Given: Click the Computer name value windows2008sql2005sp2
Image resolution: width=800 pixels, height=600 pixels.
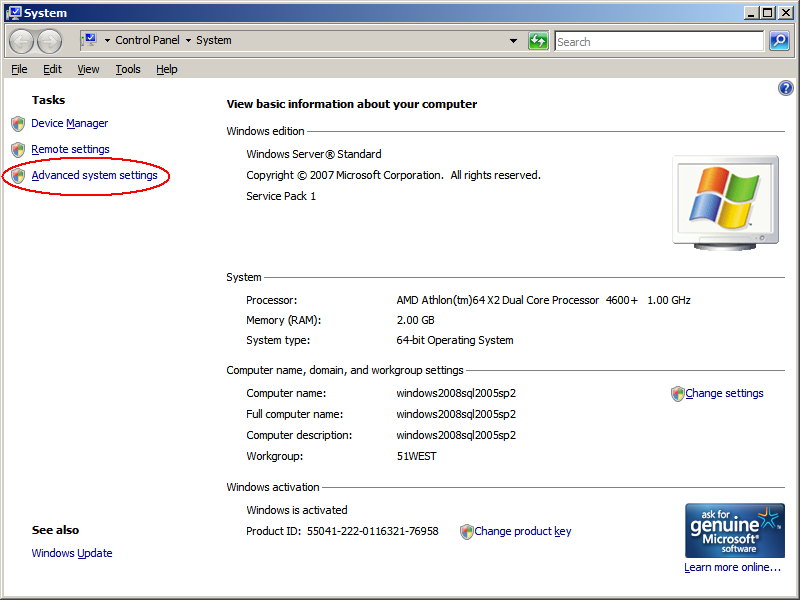Looking at the screenshot, I should [456, 393].
